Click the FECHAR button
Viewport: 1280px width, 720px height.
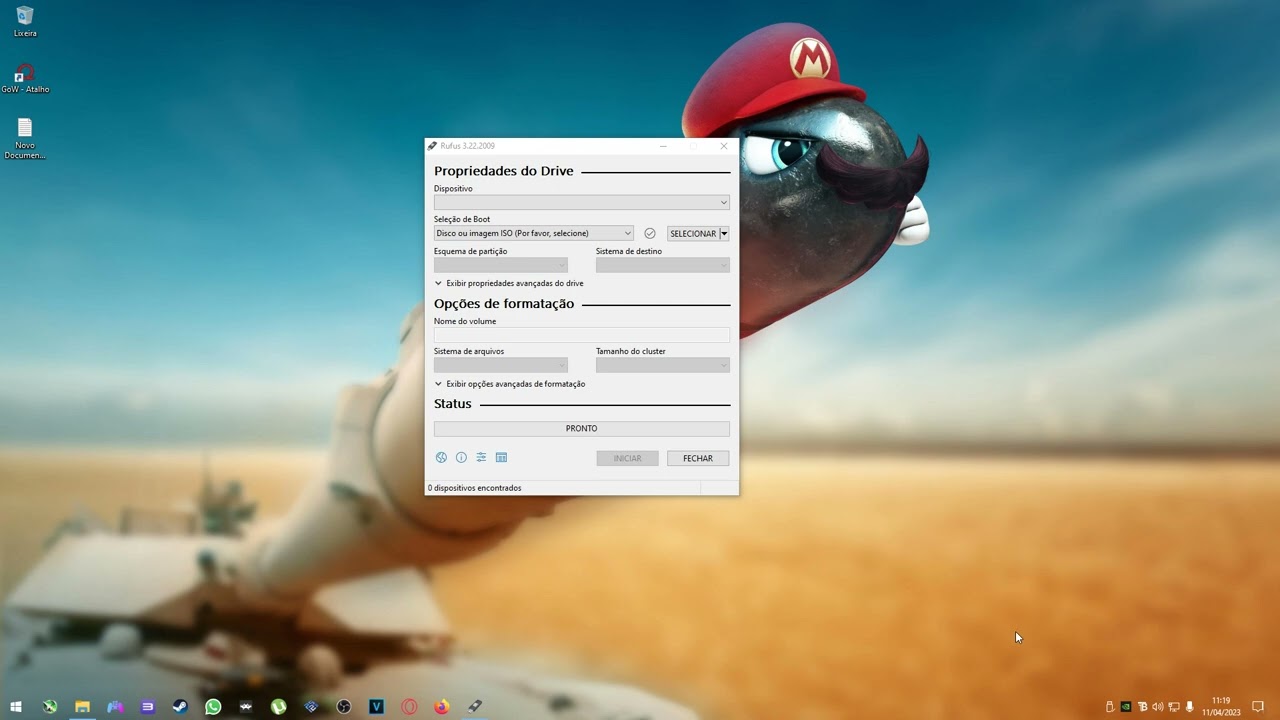698,458
